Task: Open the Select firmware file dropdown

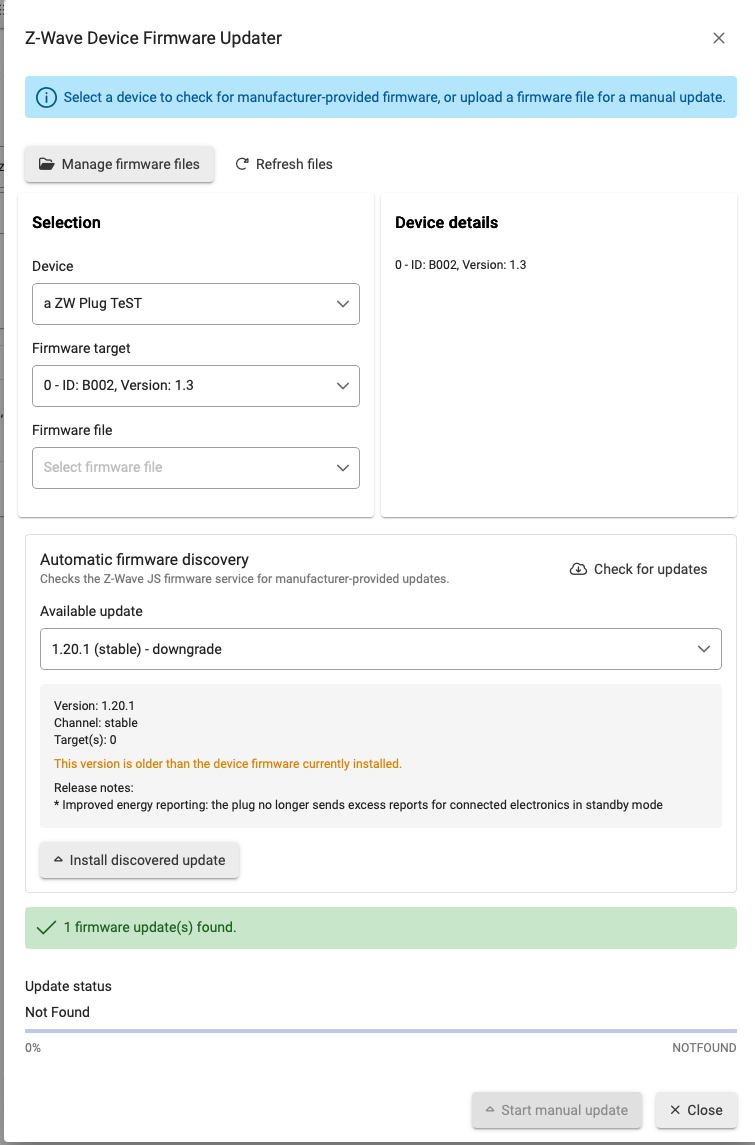Action: tap(196, 467)
